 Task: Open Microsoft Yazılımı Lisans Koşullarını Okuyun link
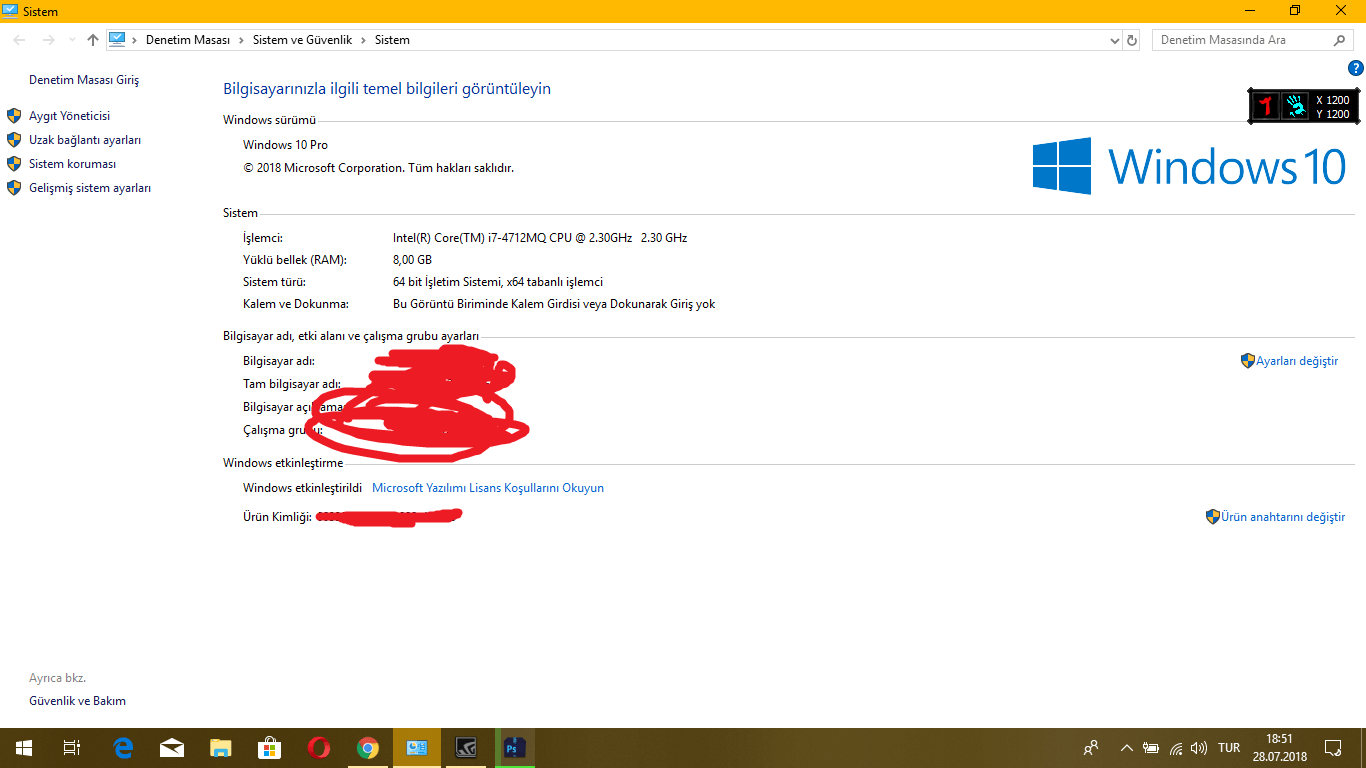(488, 488)
